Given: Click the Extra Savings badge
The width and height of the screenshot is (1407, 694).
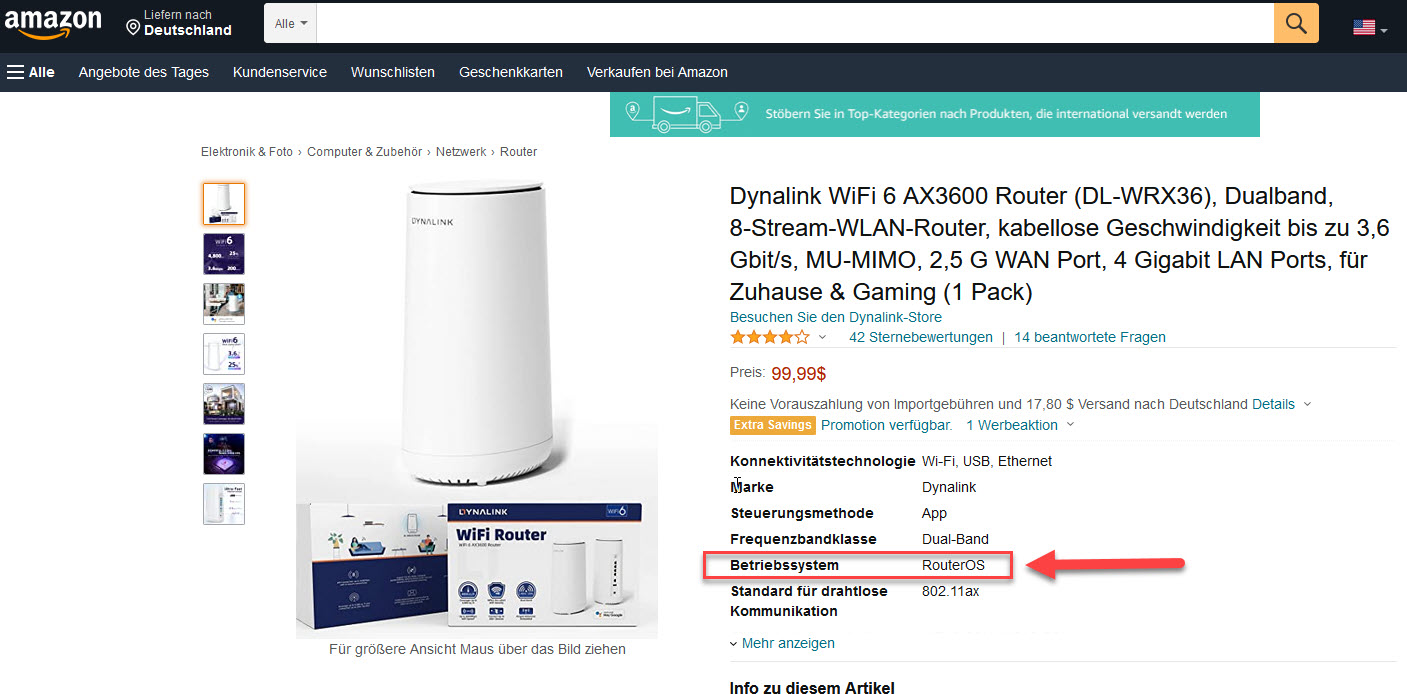Looking at the screenshot, I should pos(773,425).
